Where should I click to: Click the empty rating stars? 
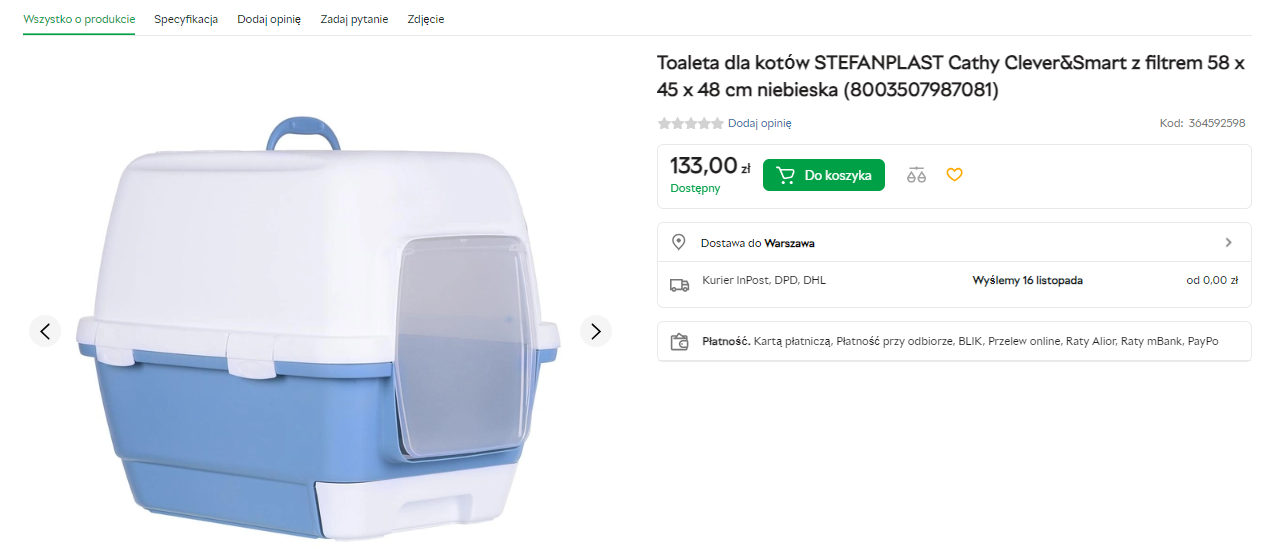[x=690, y=124]
